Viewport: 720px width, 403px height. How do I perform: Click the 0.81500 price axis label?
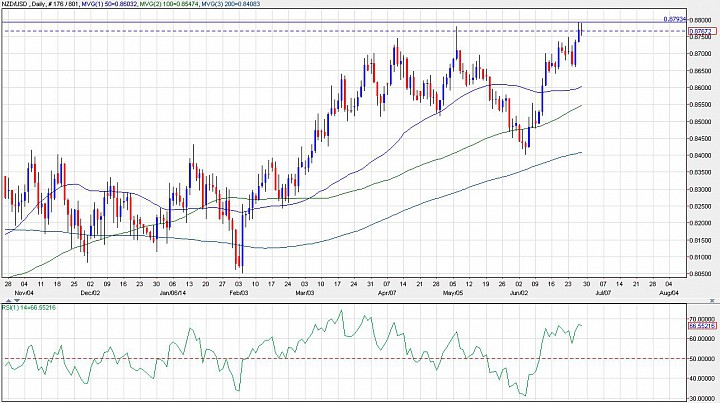click(700, 240)
